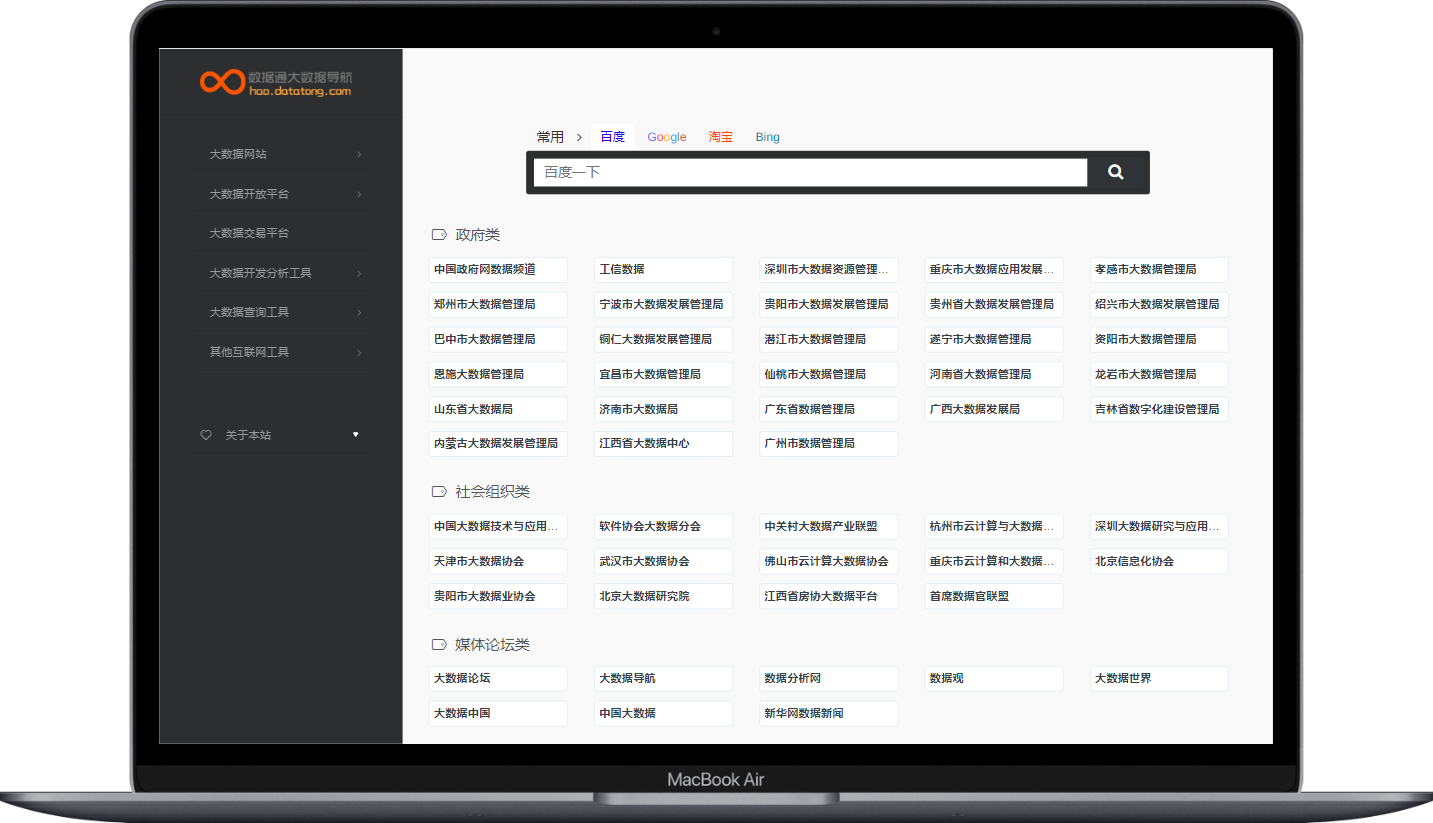This screenshot has height=823, width=1433.
Task: Open 内蒙古大数据发展管理局 link
Action: 498,443
